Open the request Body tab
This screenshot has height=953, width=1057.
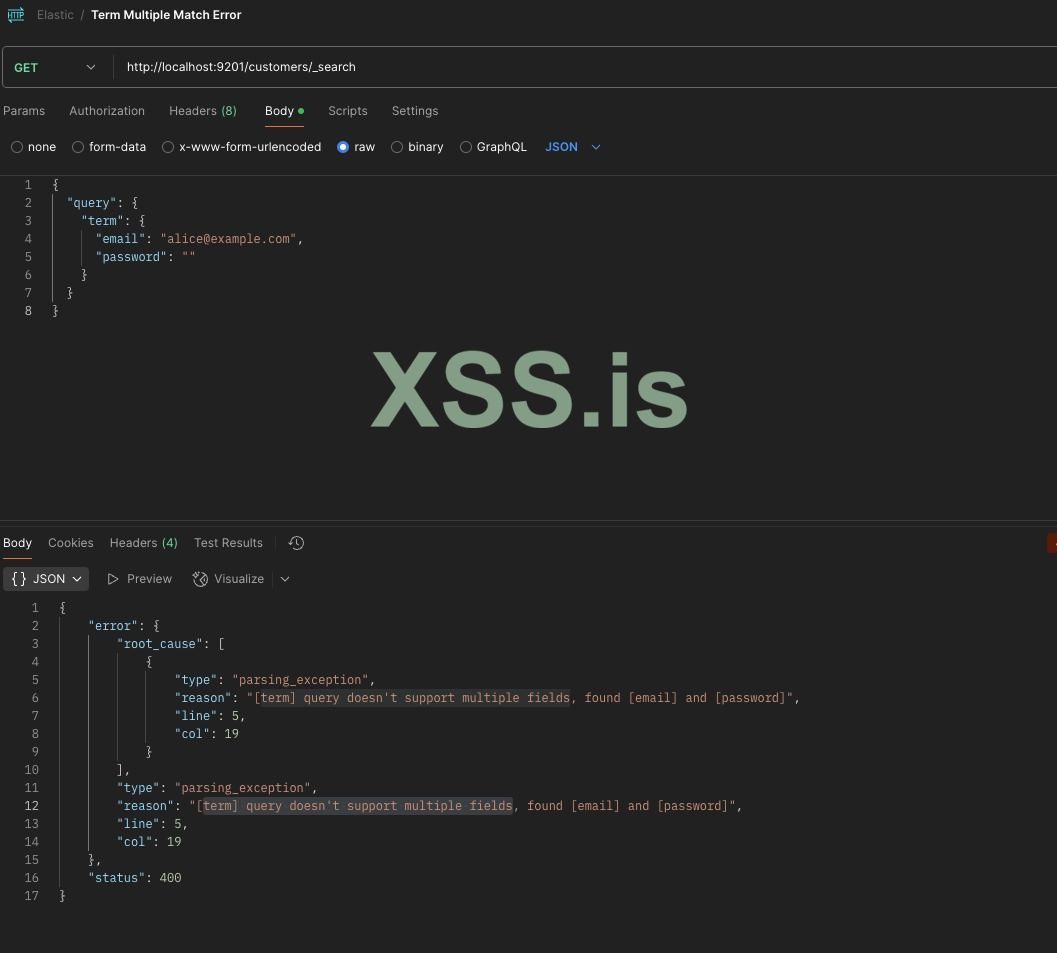pos(284,111)
